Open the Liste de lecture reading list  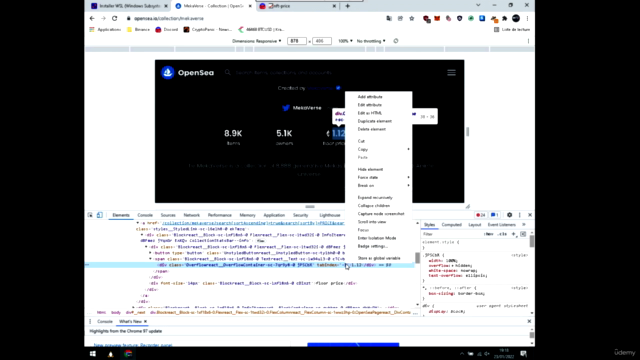[x=512, y=29]
